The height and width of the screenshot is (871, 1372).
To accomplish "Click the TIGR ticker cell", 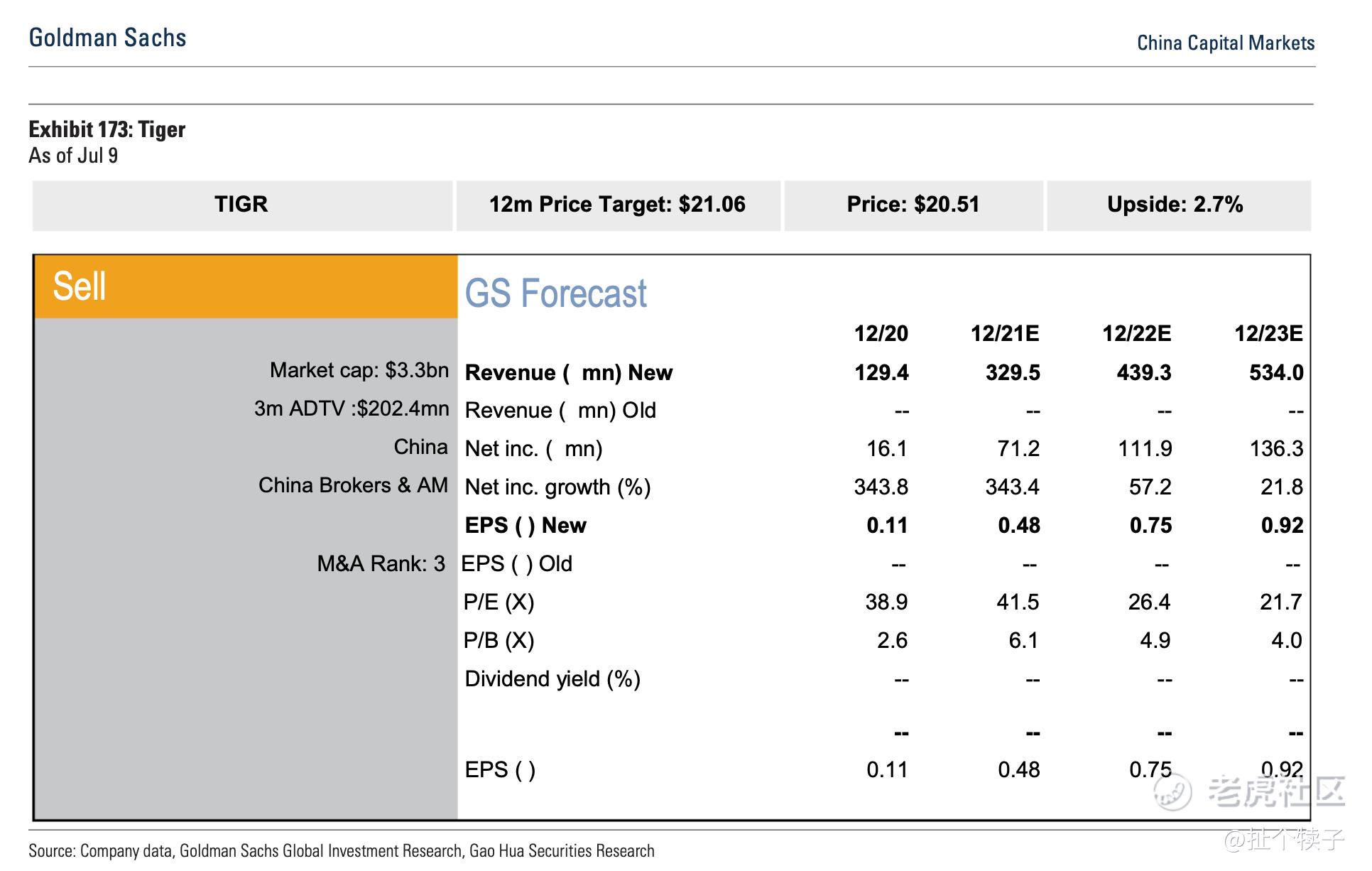I will [x=241, y=205].
